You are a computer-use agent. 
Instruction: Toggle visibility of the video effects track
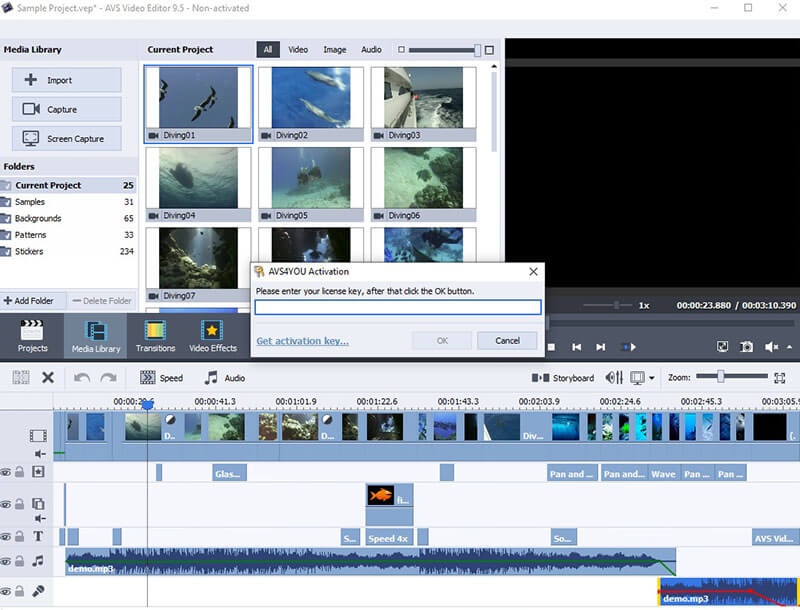pyautogui.click(x=6, y=472)
